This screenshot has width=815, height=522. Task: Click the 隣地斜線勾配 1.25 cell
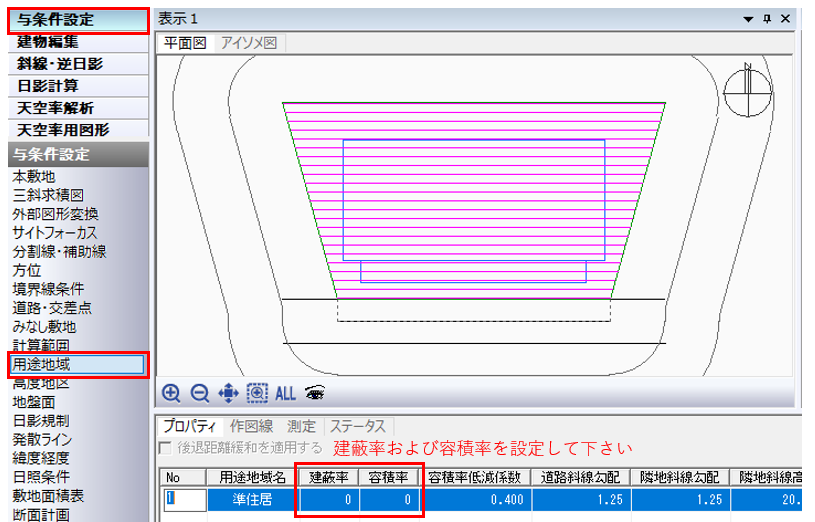click(680, 500)
